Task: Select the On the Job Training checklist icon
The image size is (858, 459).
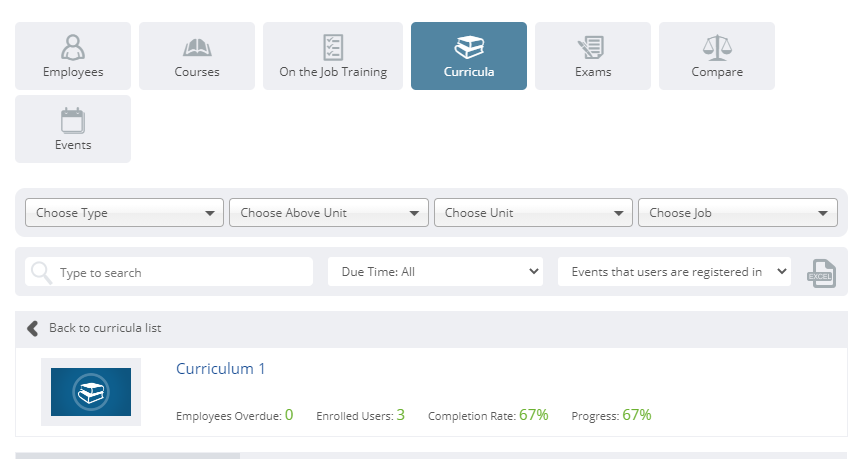Action: tap(333, 47)
